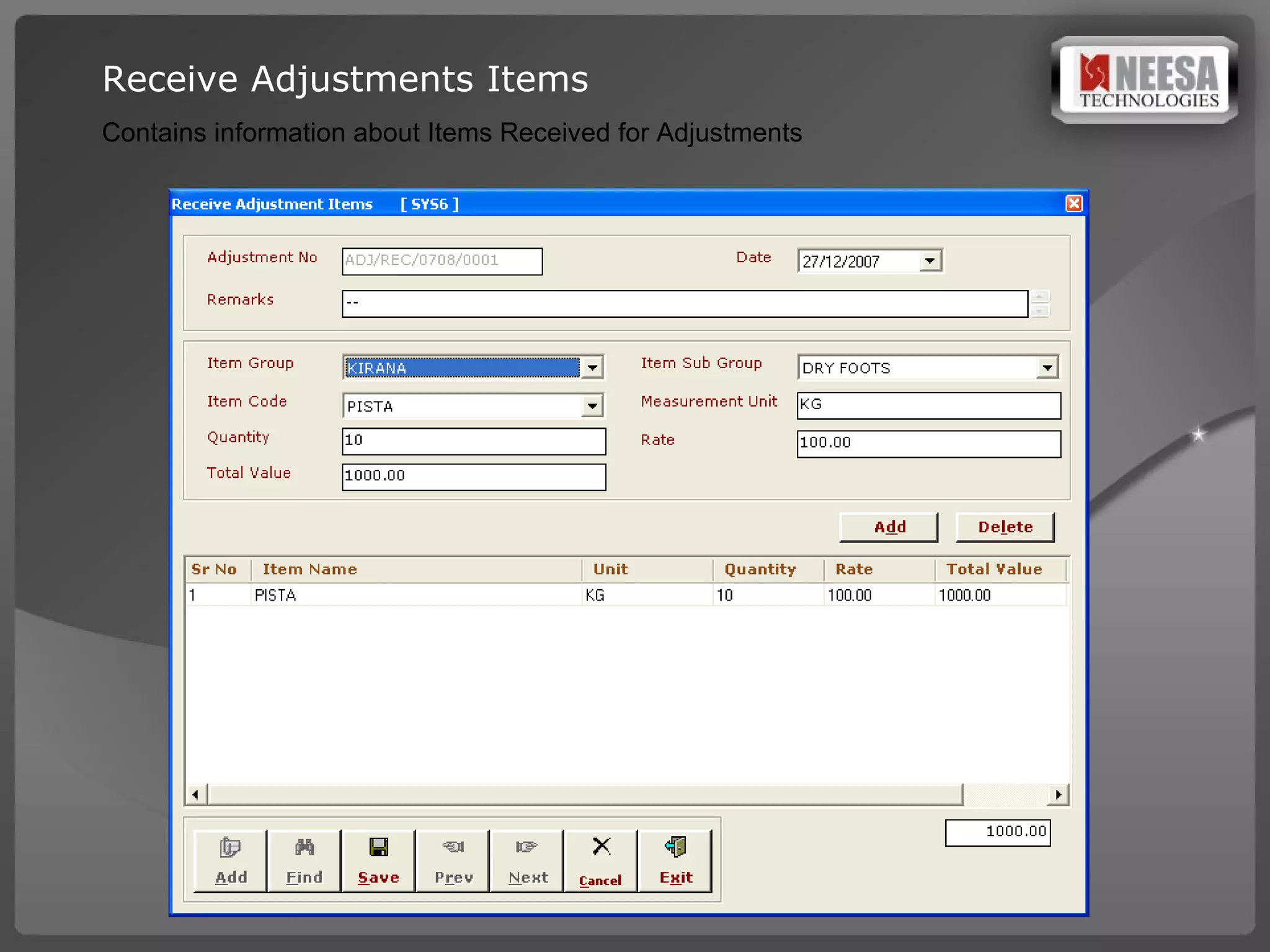This screenshot has height=952, width=1270.
Task: Click the Unit column header
Action: [647, 570]
